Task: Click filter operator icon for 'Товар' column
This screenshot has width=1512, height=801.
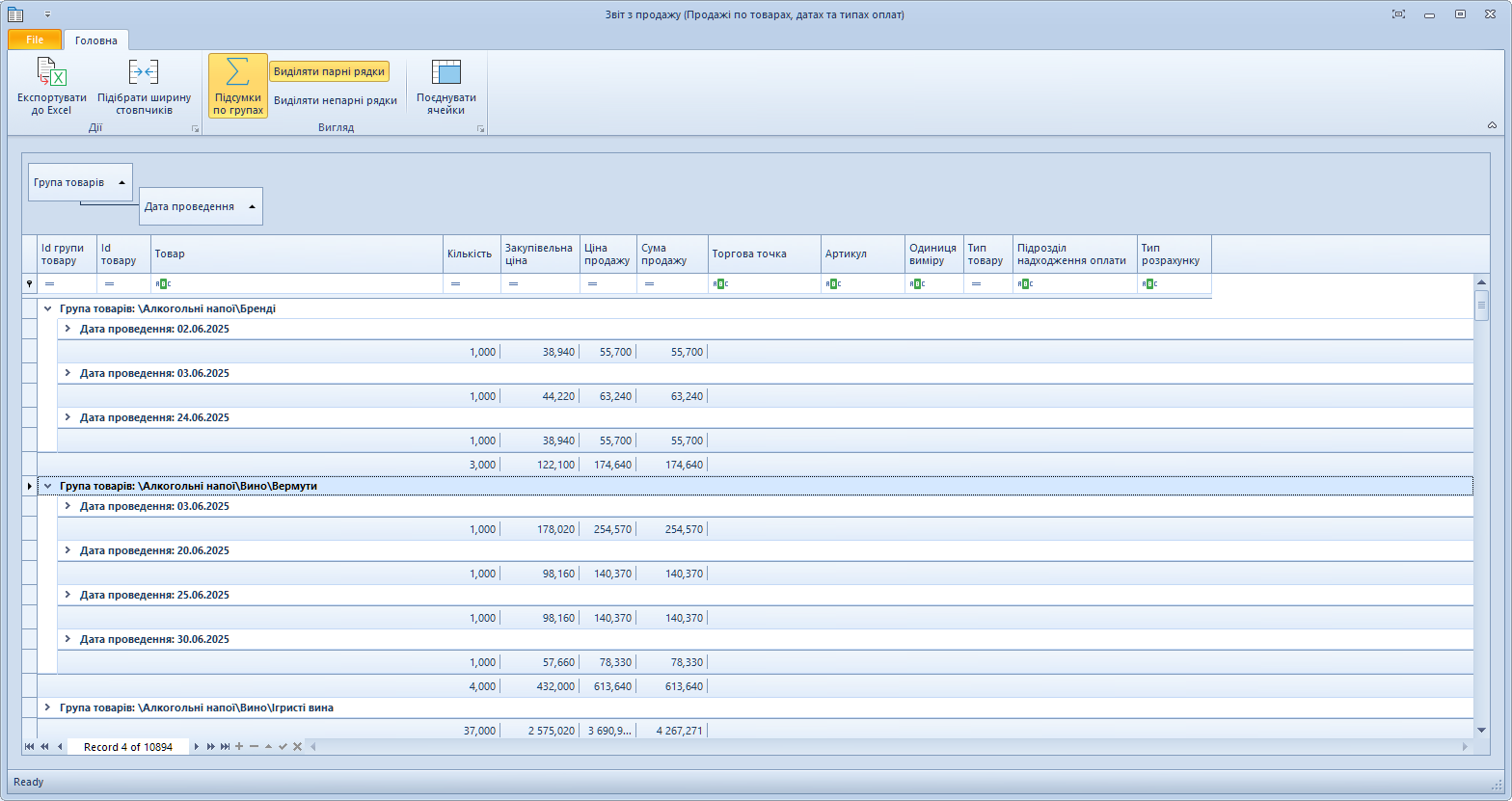Action: click(162, 284)
